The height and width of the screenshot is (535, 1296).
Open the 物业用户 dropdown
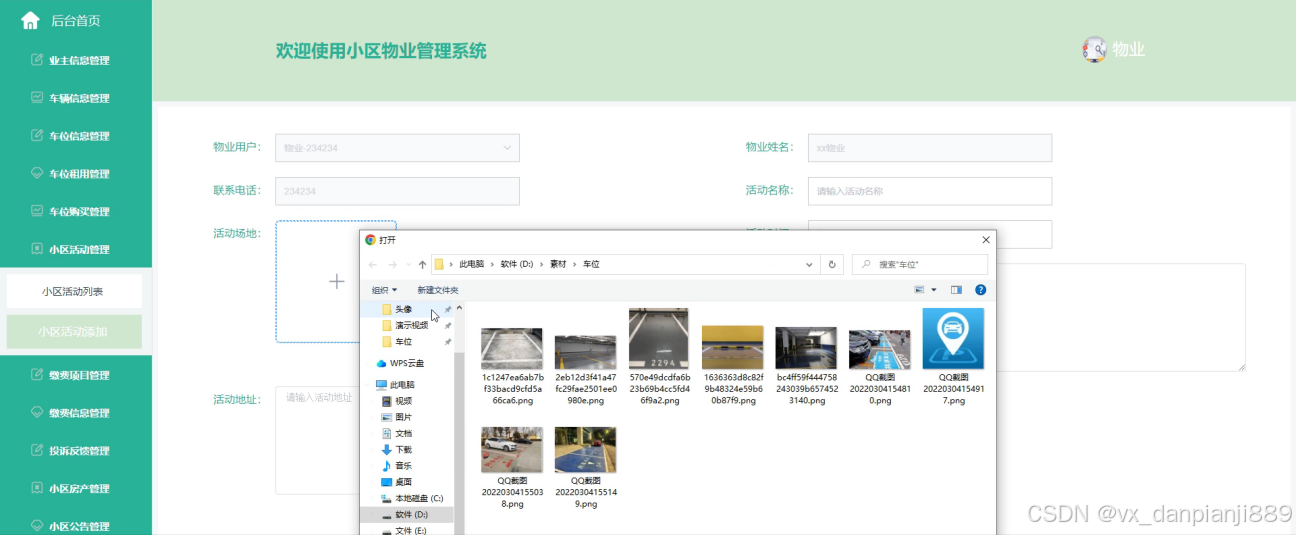[398, 148]
